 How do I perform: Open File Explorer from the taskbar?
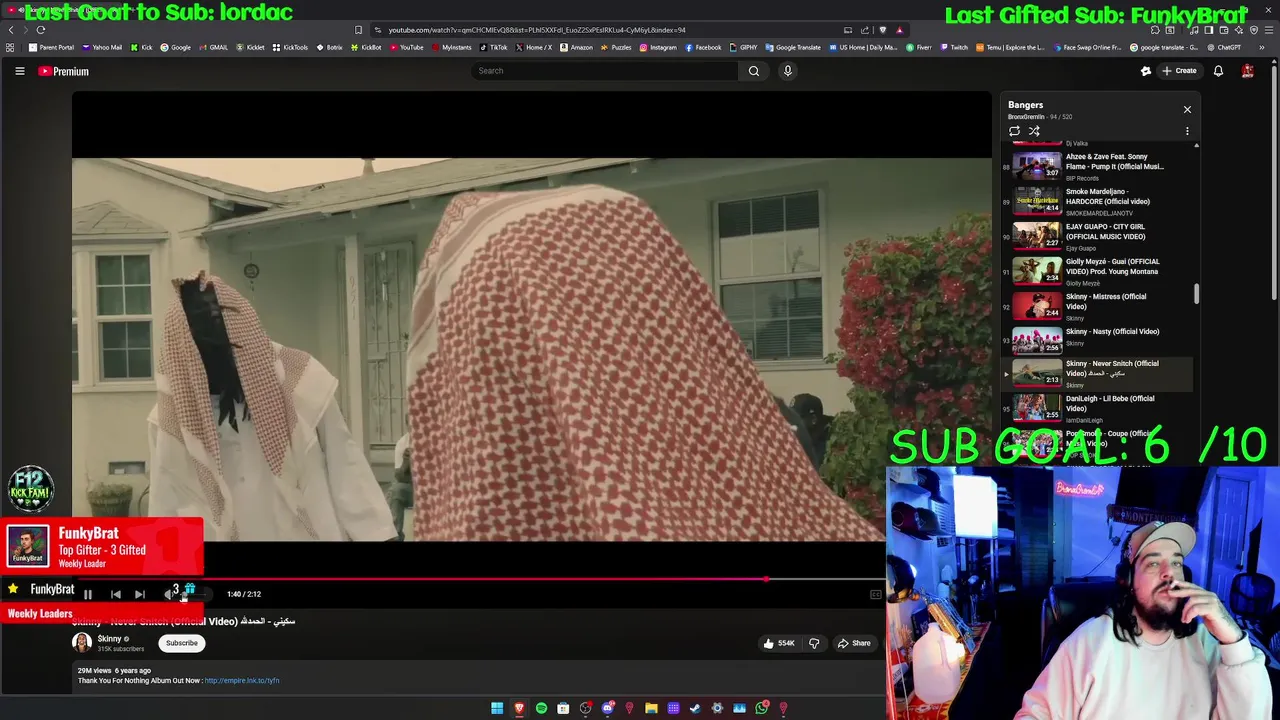coord(651,708)
